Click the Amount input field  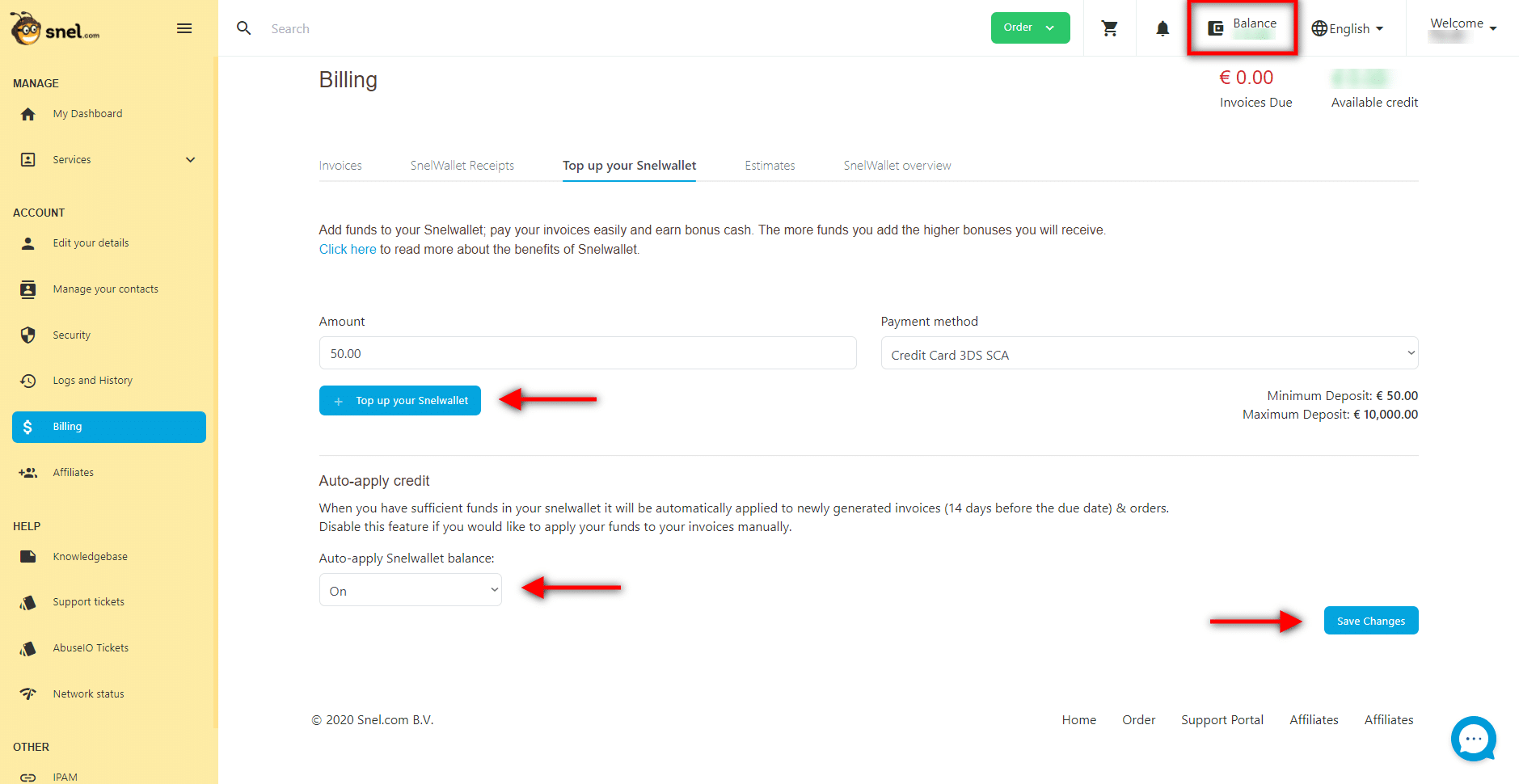click(x=588, y=353)
